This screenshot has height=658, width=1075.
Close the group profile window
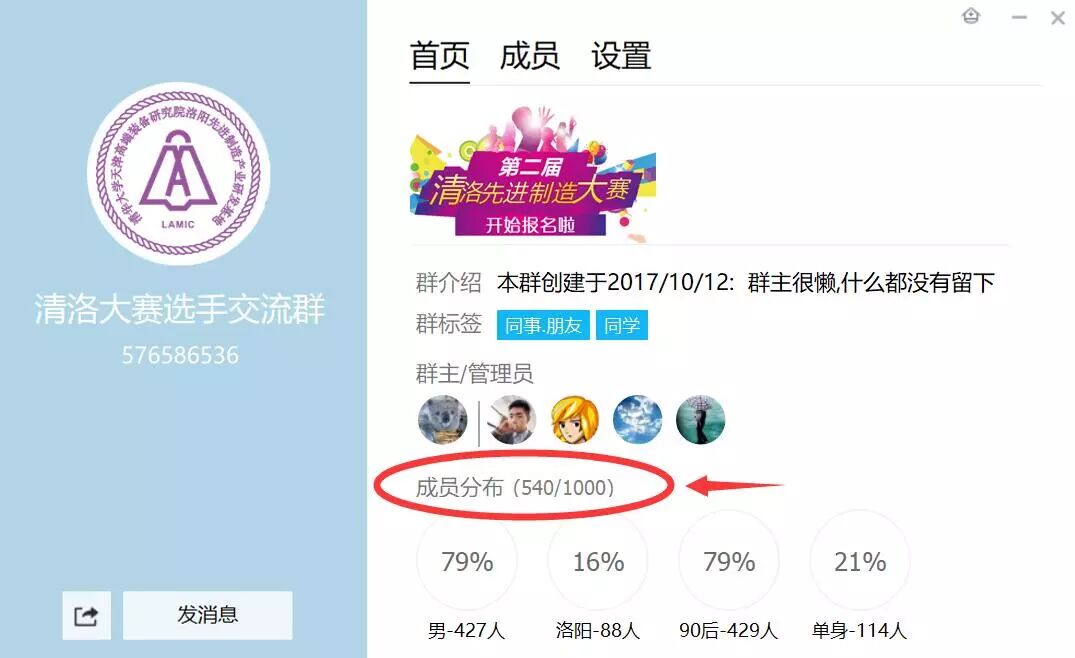[x=1058, y=18]
